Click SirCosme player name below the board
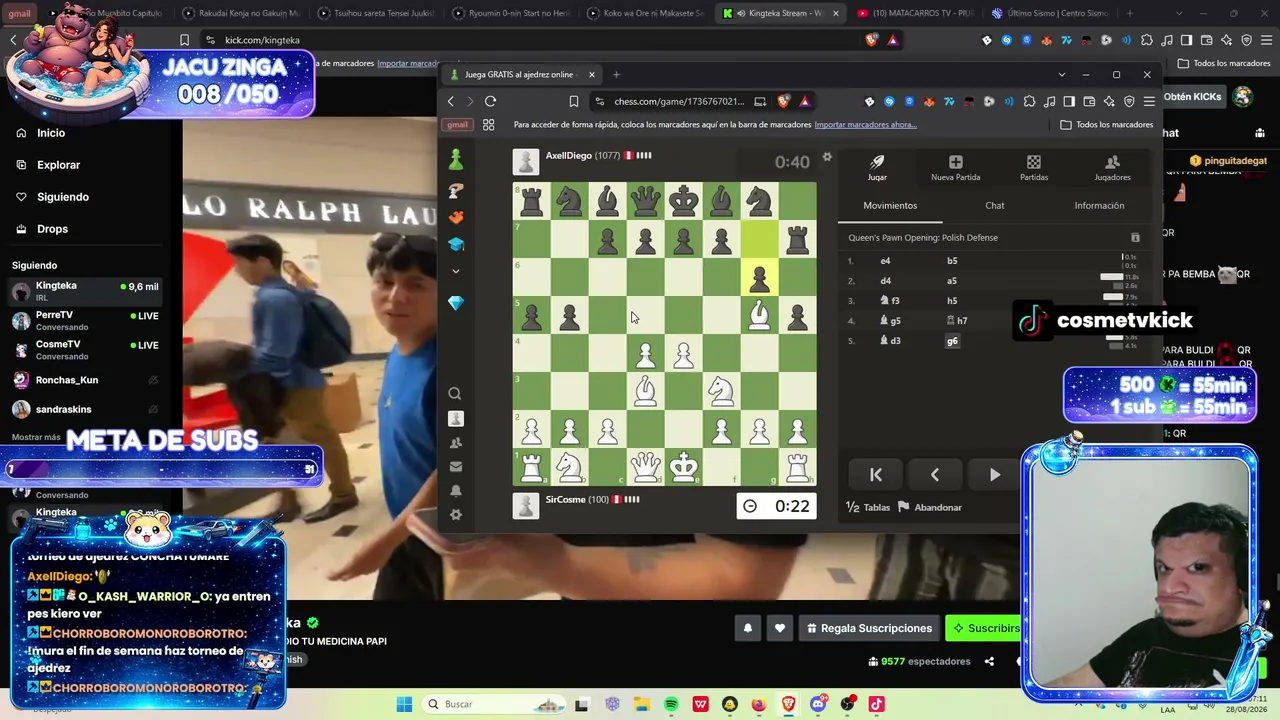Screen dimensions: 1280x720 click(x=565, y=499)
